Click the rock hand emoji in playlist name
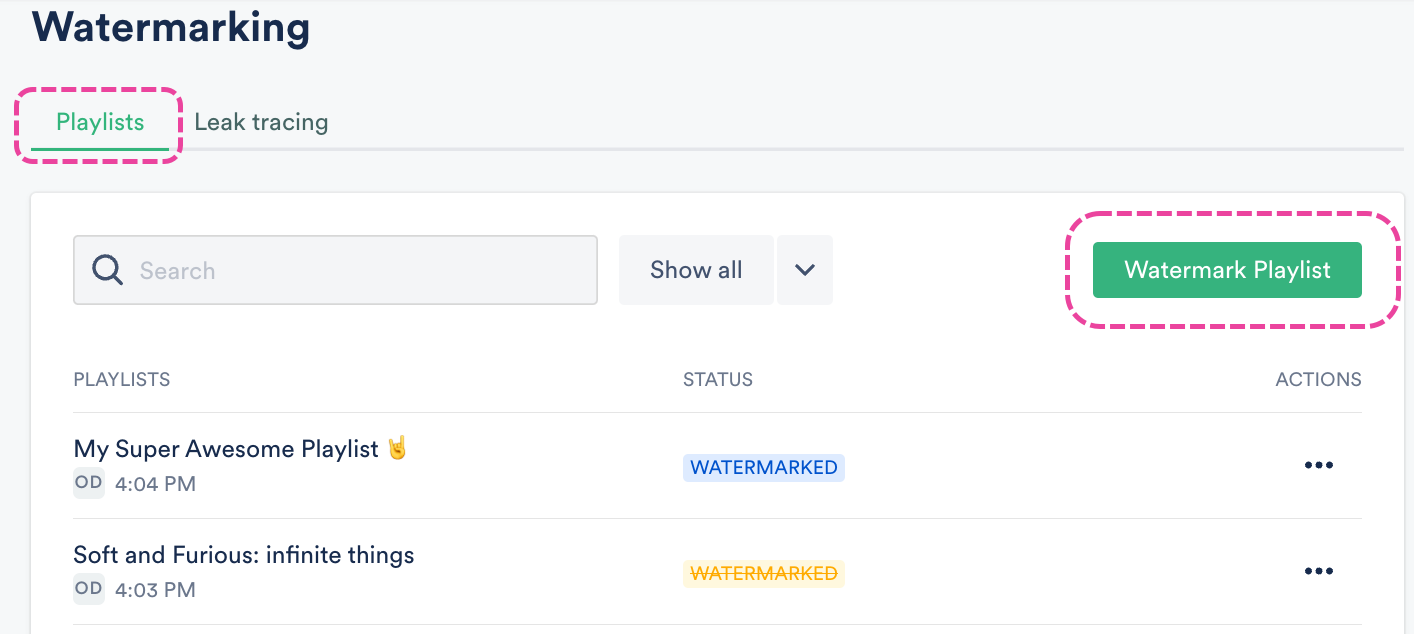The image size is (1414, 634). [x=398, y=448]
